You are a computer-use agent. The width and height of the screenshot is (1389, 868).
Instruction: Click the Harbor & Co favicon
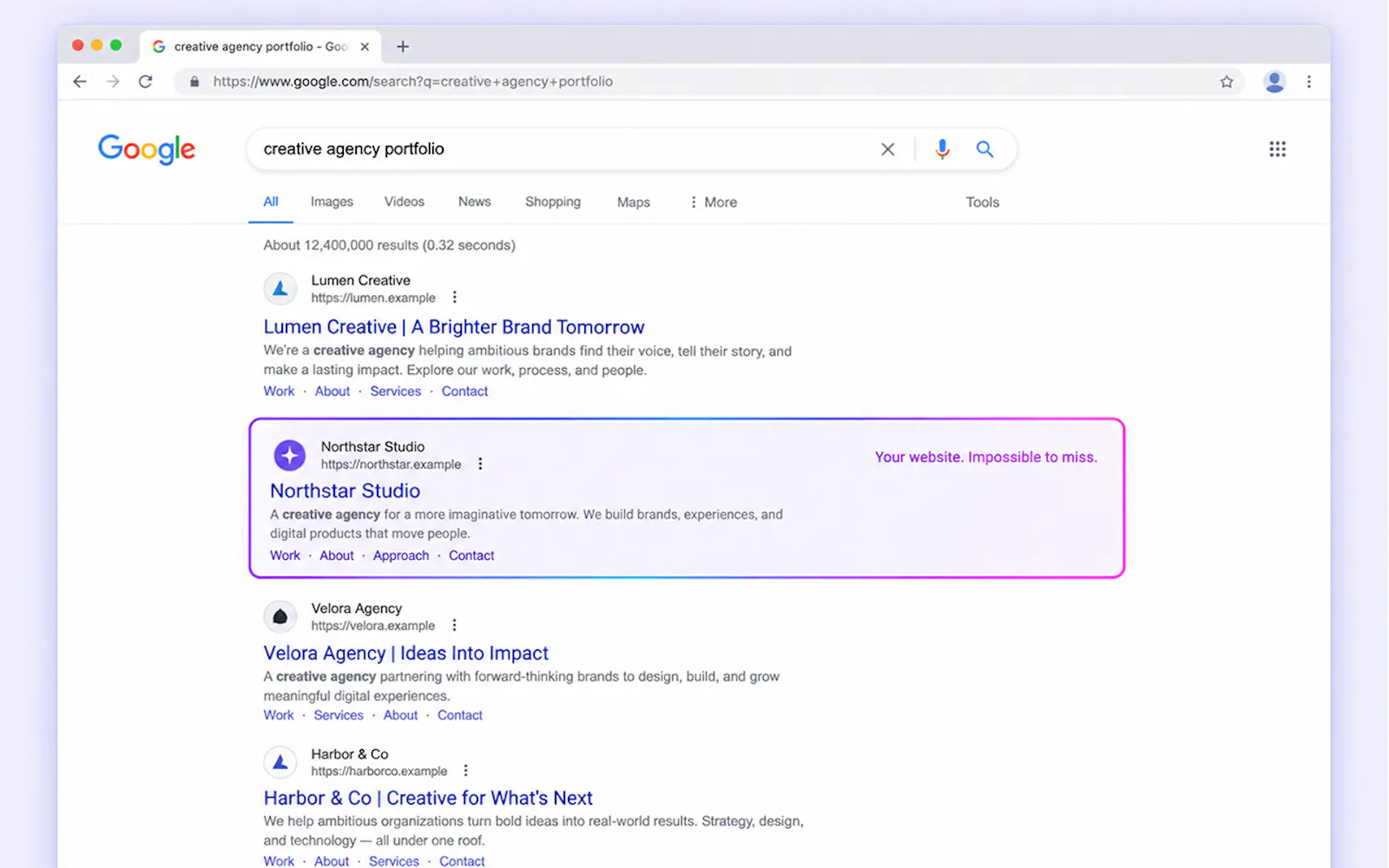point(280,762)
